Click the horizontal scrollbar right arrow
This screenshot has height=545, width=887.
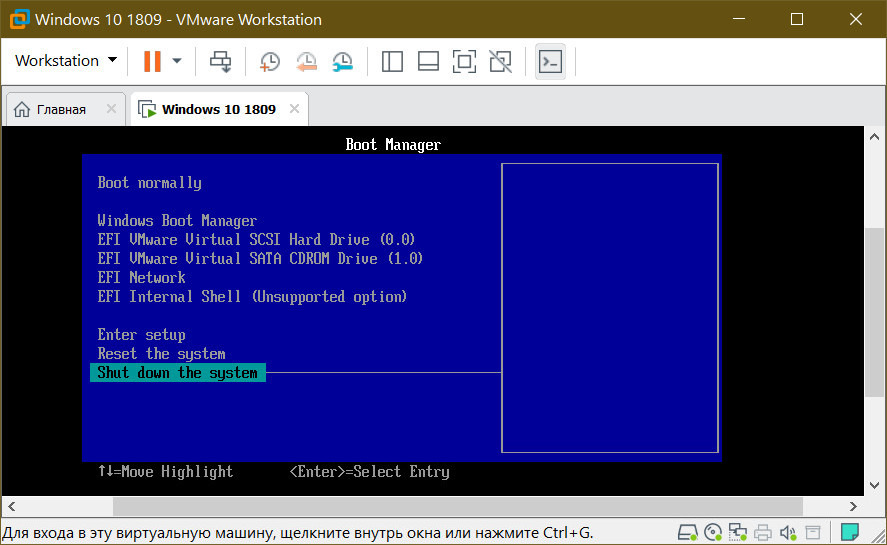click(853, 507)
